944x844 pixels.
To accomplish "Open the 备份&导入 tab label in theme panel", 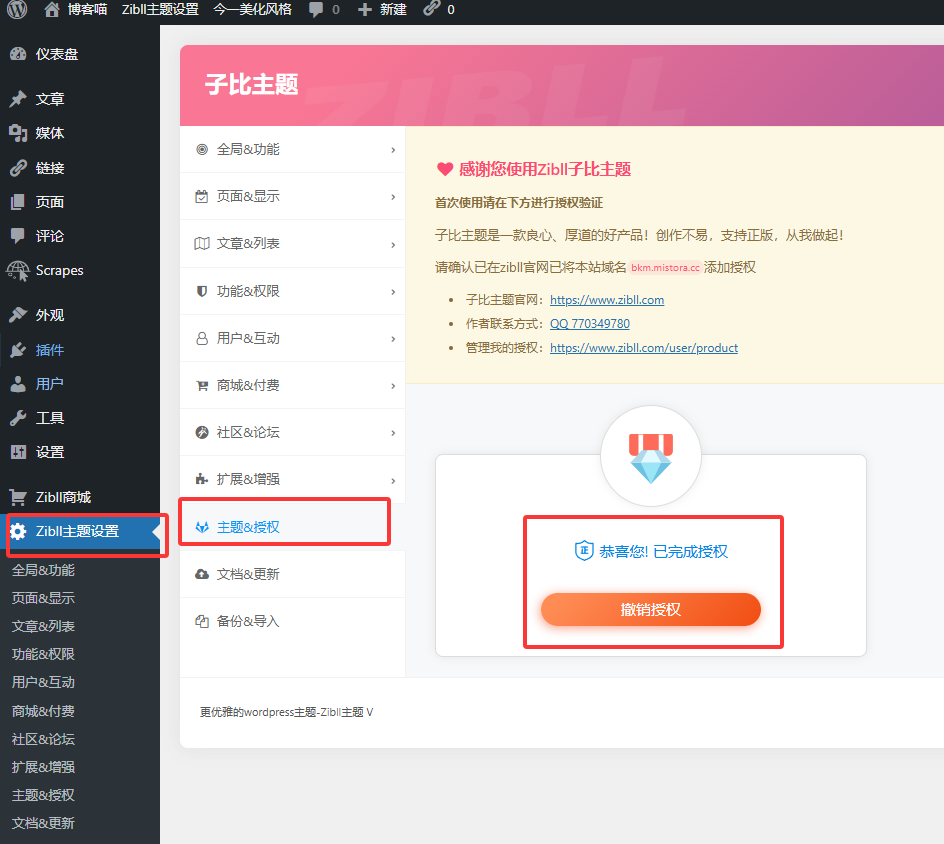I will pyautogui.click(x=247, y=621).
